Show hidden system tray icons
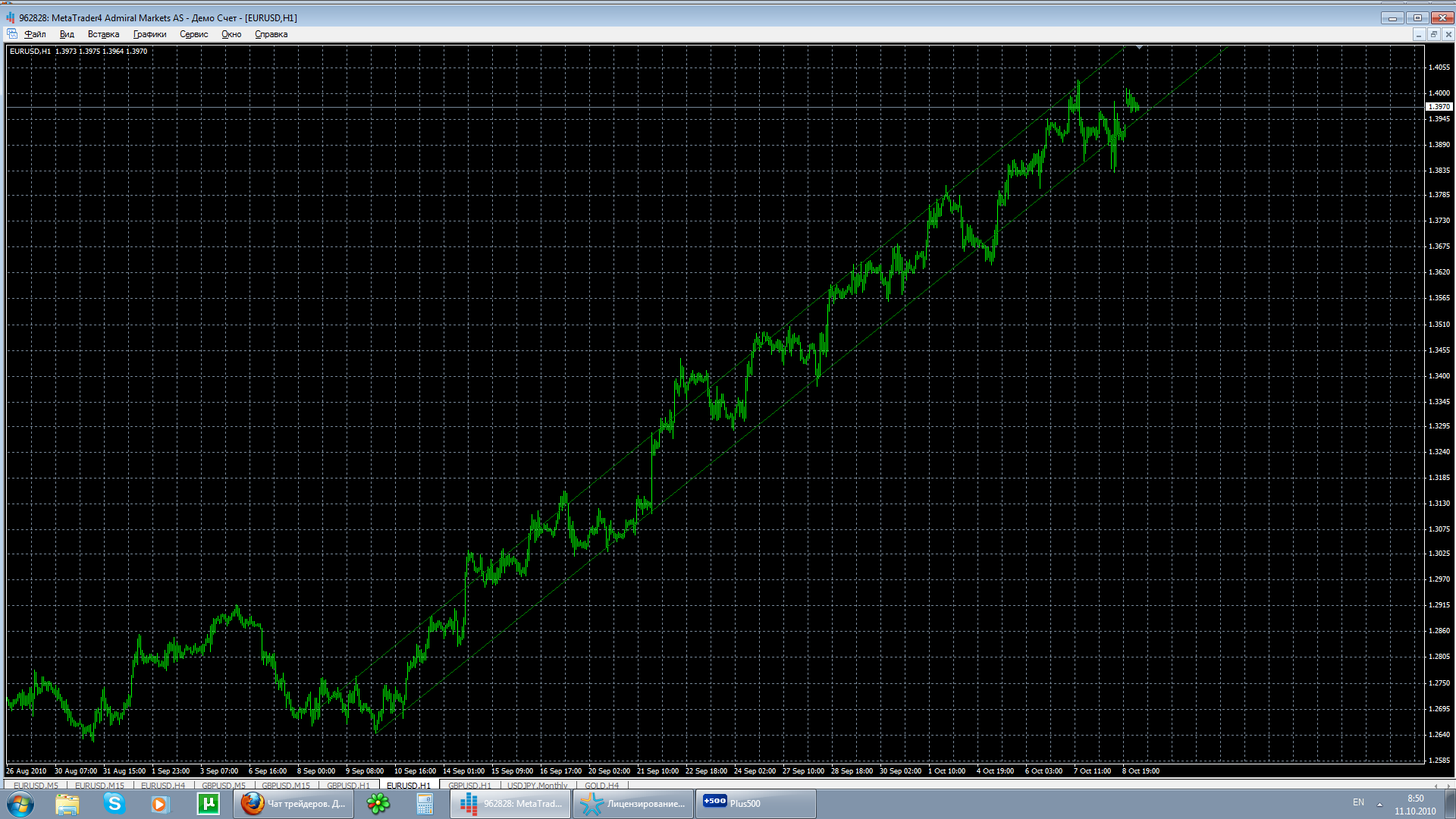 tap(1379, 804)
